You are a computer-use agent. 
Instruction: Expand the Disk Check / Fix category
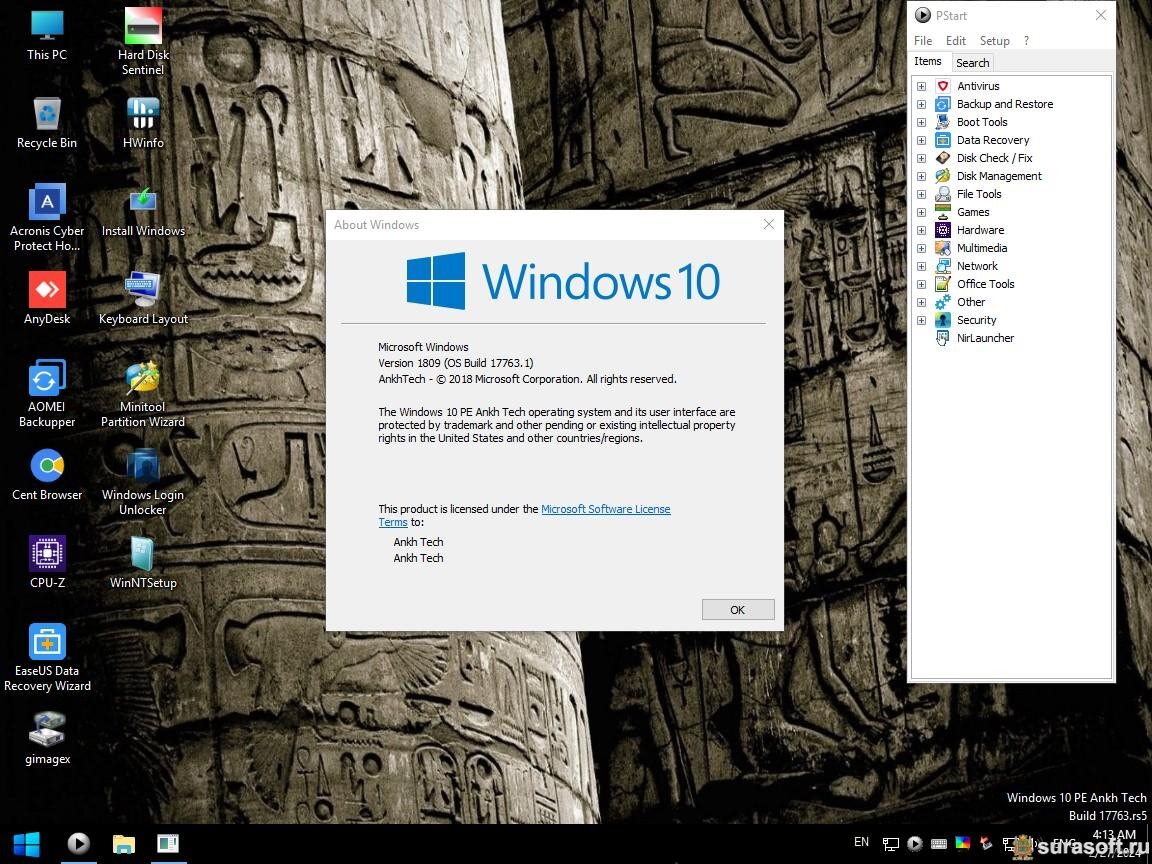(x=921, y=158)
